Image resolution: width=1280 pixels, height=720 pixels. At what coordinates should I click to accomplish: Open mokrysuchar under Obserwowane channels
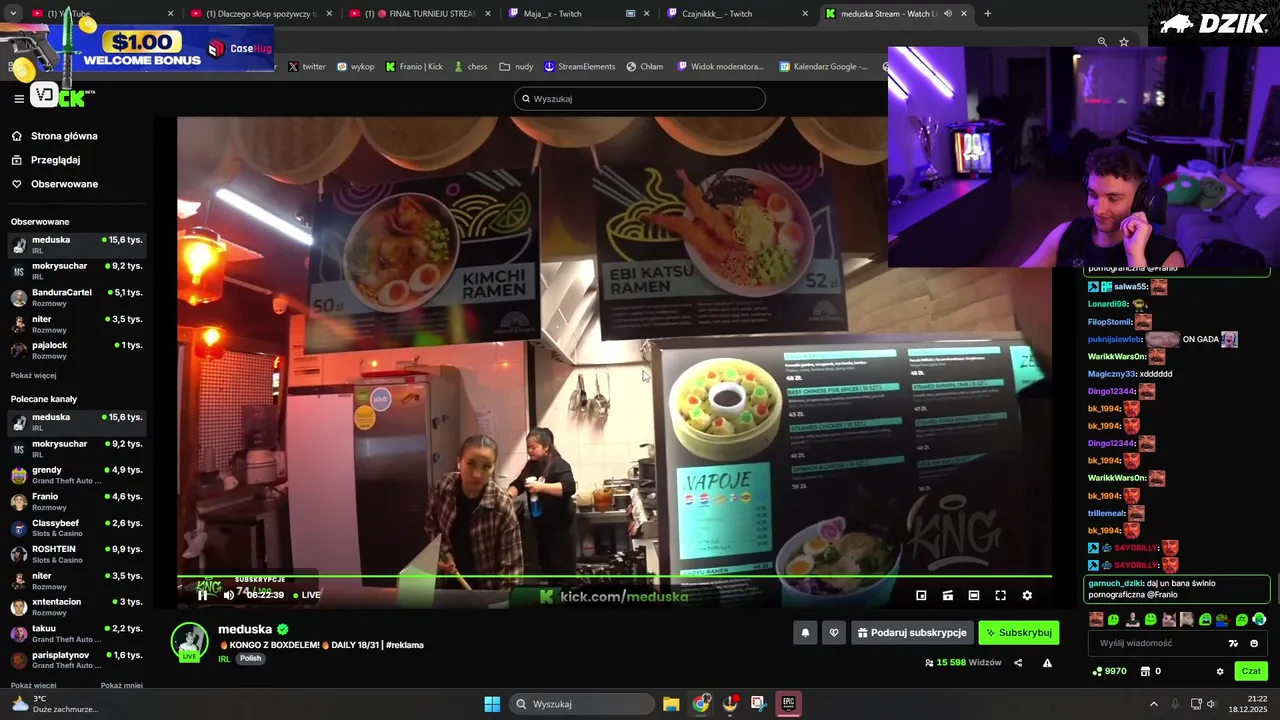[x=77, y=271]
